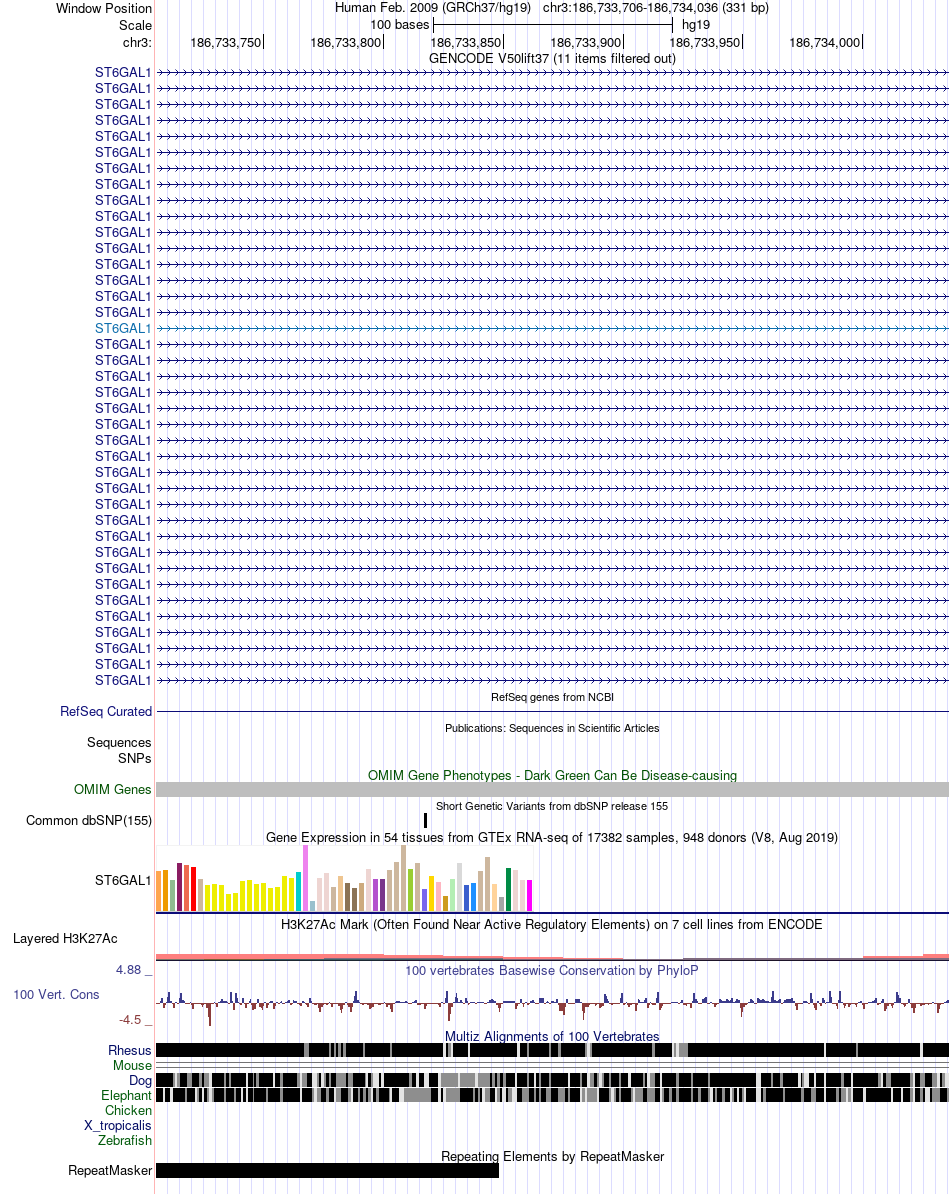Viewport: 950px width, 1194px height.
Task: Click the Dog alignment track bar
Action: pos(553,1081)
